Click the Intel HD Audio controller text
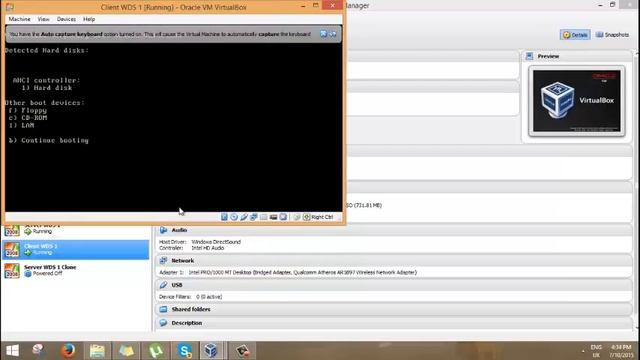This screenshot has height=360, width=640. point(207,248)
